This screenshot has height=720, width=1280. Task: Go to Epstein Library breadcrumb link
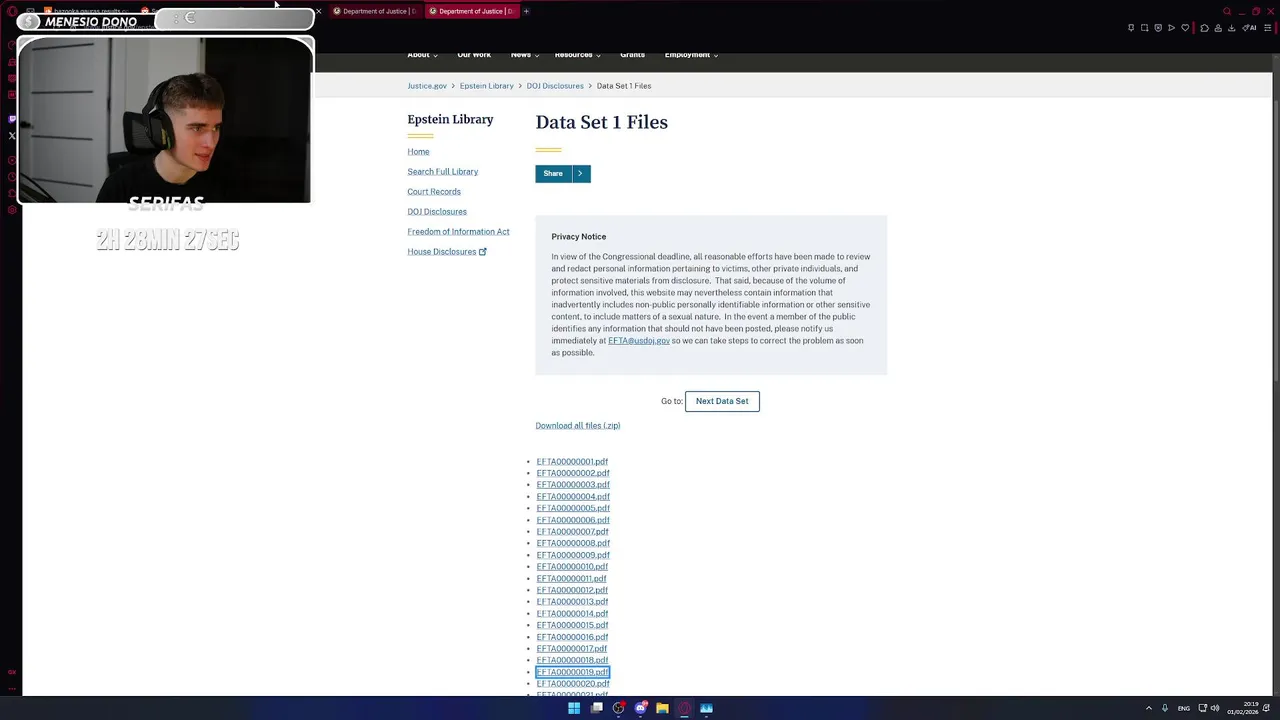(x=487, y=86)
